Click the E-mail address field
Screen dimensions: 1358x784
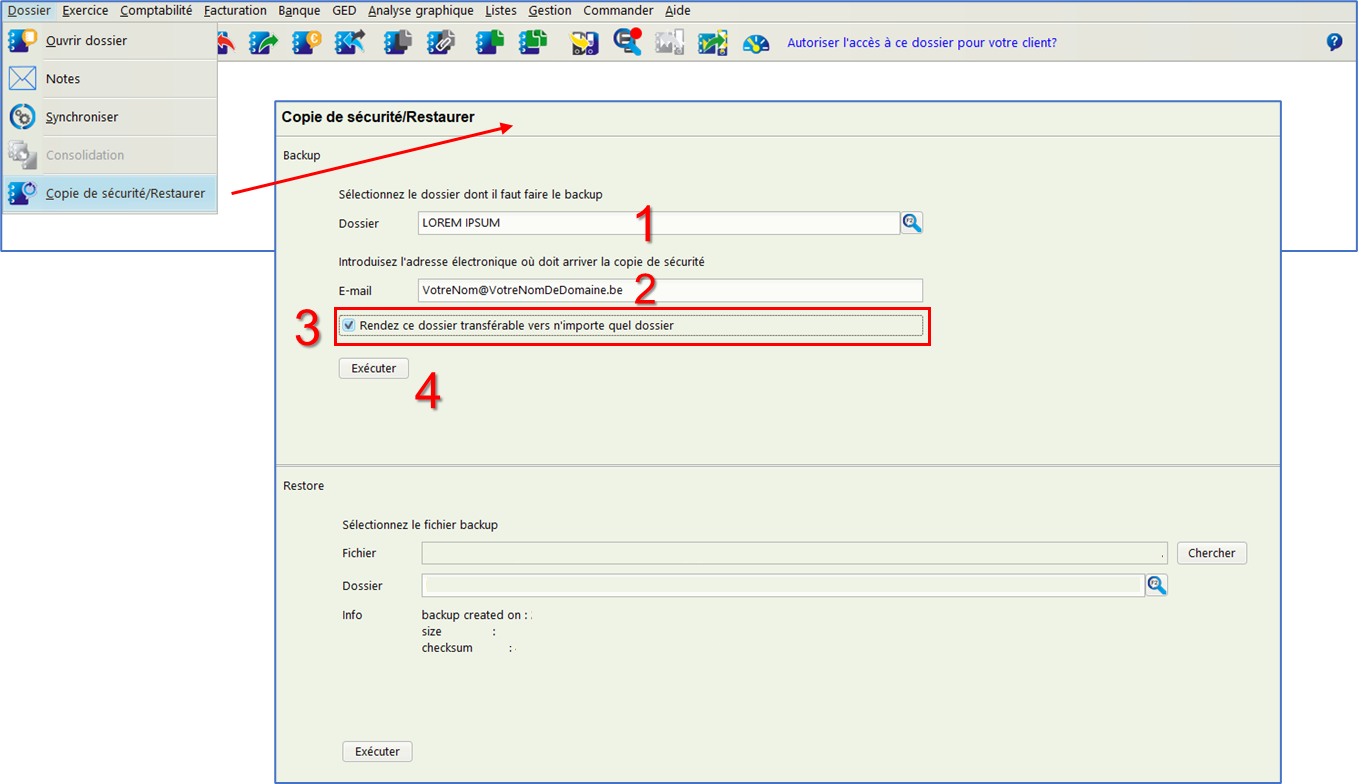tap(670, 289)
